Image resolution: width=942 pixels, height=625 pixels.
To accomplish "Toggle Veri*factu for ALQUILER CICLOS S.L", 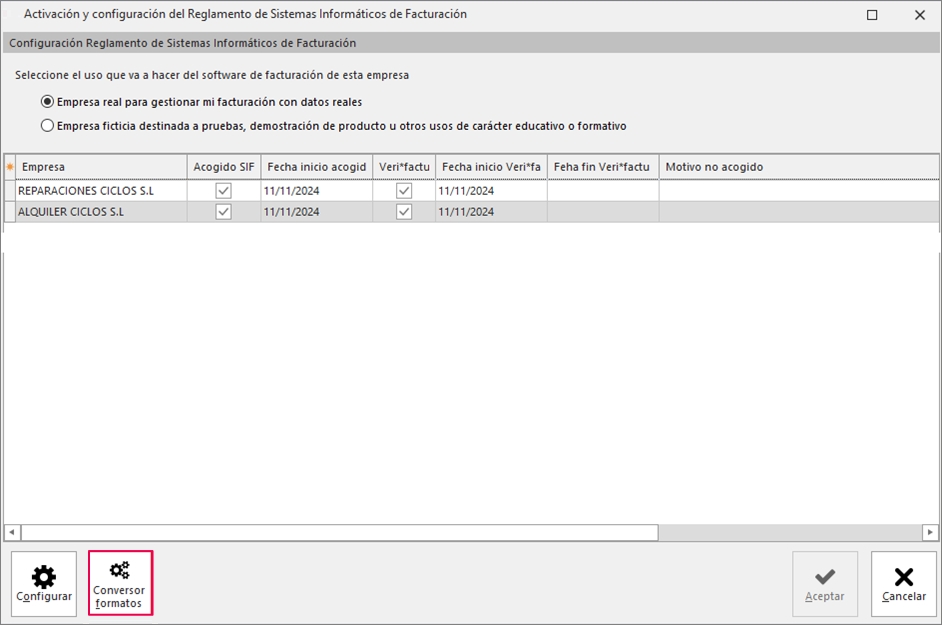I will tap(404, 212).
